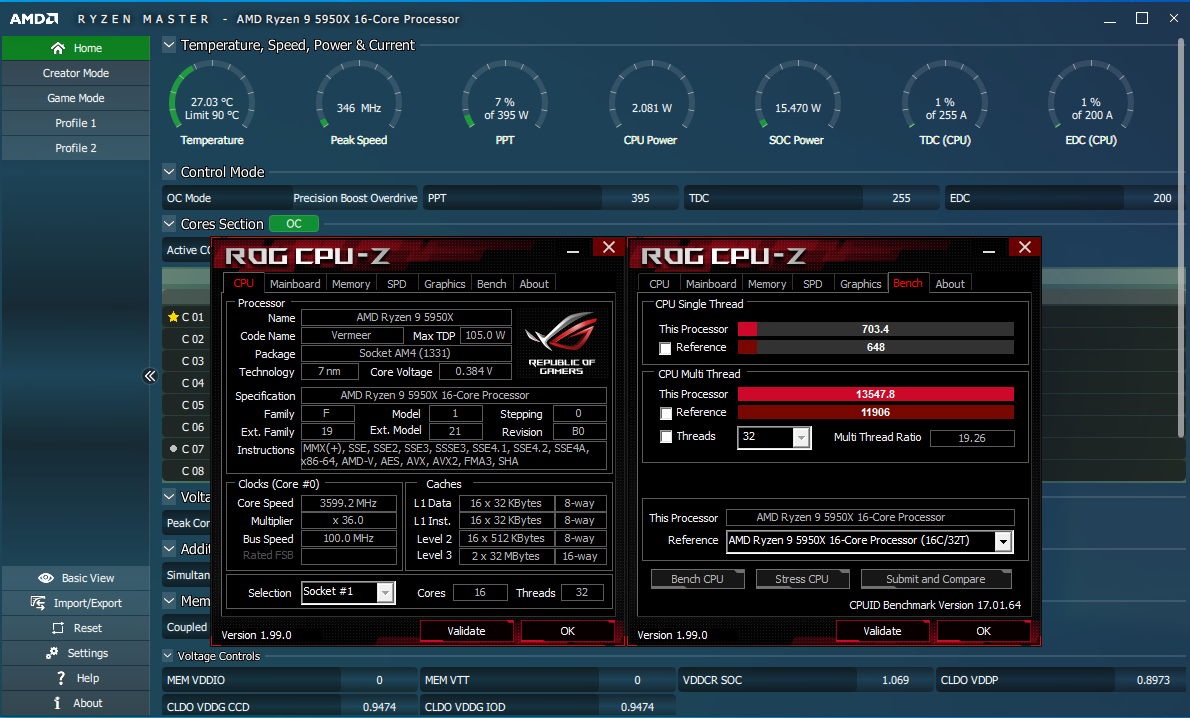Screen dimensions: 1190x718
Task: Click the PPT gauge
Action: point(505,103)
